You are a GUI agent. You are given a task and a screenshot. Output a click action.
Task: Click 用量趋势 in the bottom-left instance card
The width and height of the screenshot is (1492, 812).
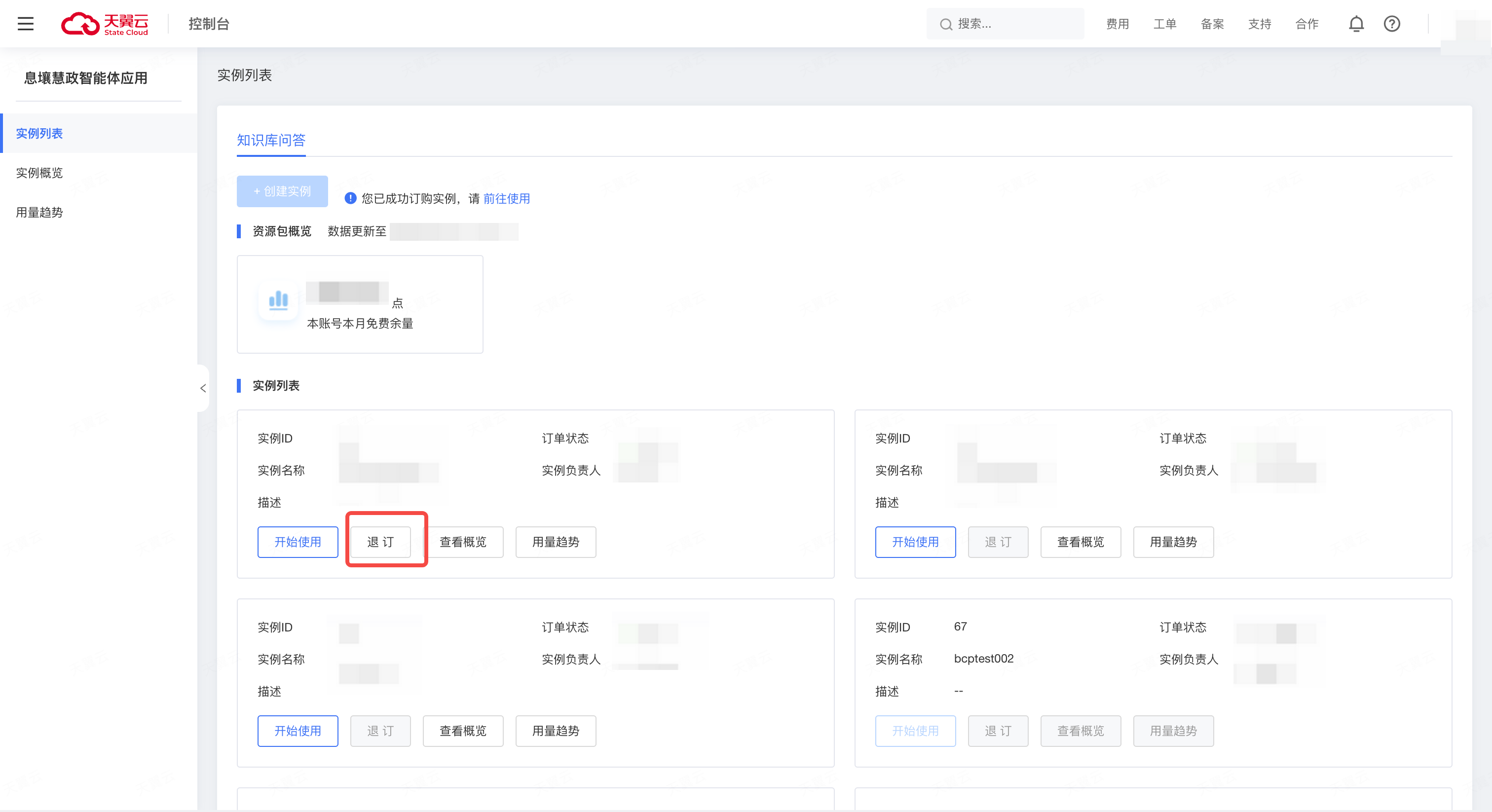[556, 731]
